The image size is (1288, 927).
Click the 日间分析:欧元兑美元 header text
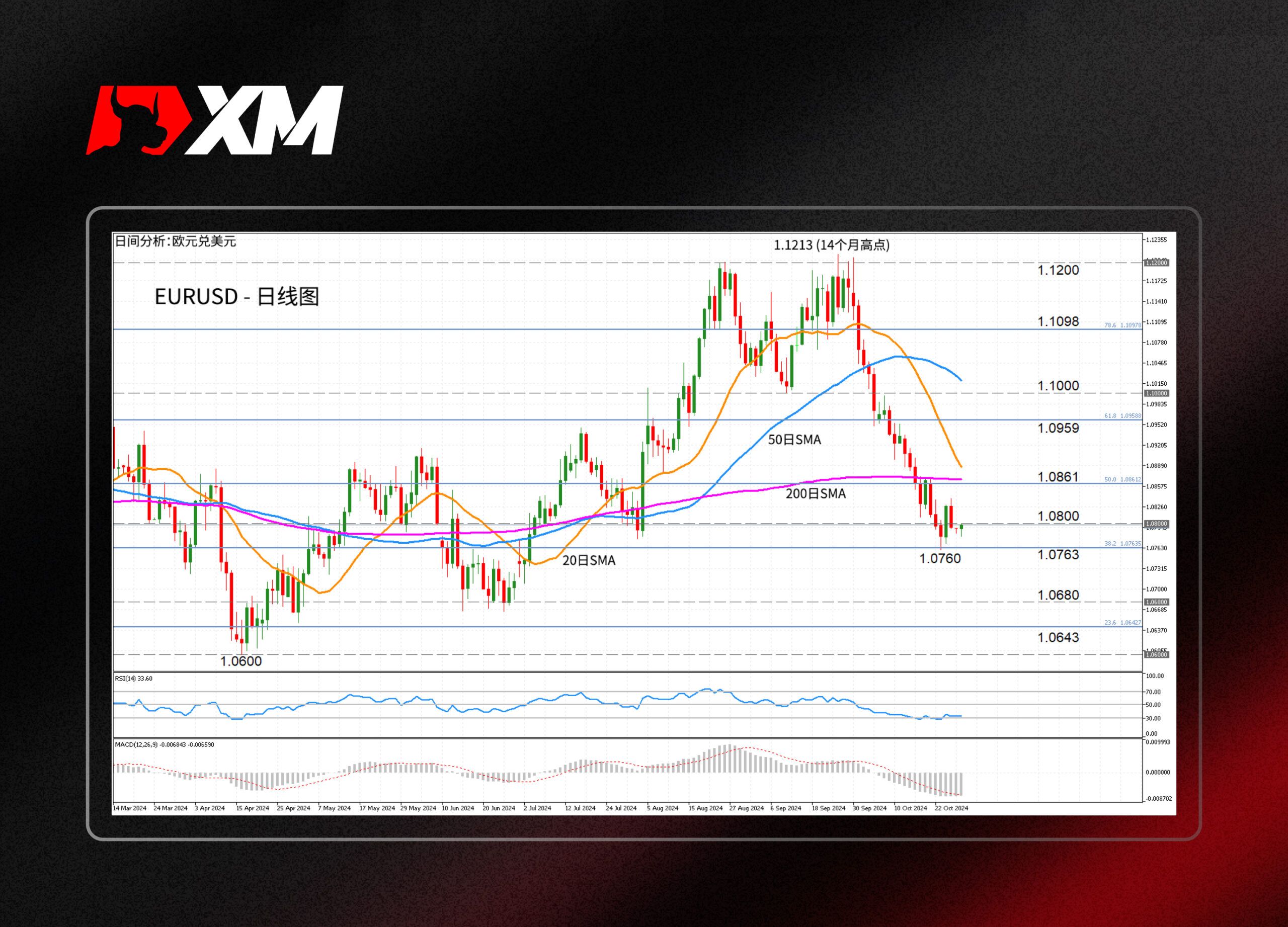click(x=176, y=241)
